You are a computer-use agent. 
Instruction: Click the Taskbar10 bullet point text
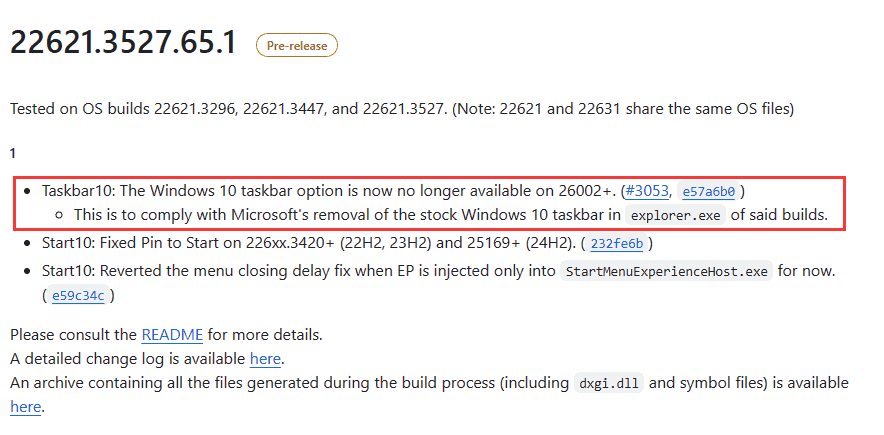[300, 191]
